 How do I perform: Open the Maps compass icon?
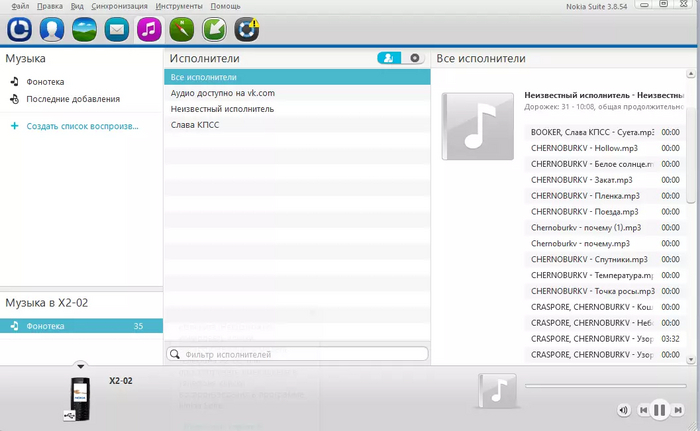(x=182, y=29)
